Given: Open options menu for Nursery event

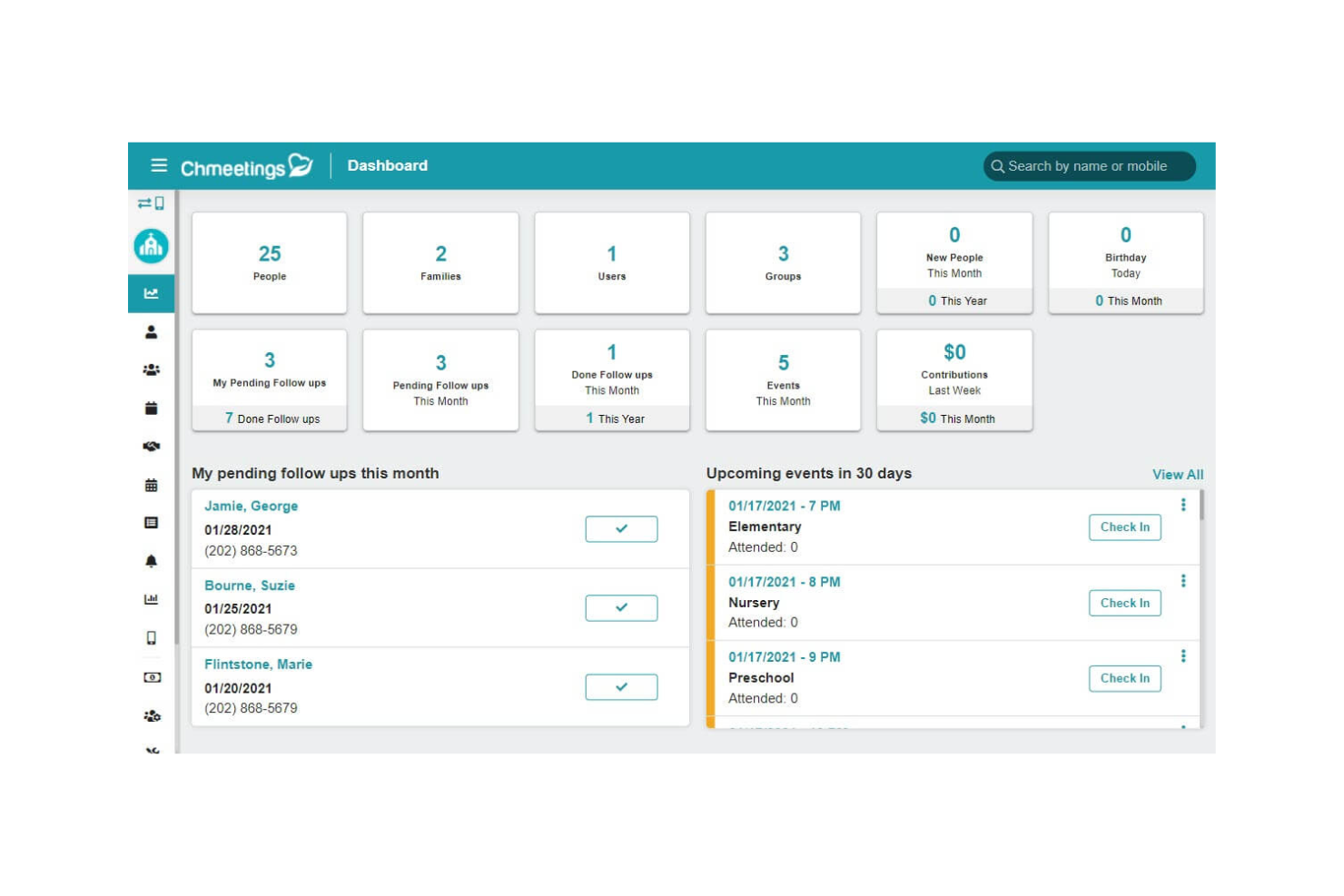Looking at the screenshot, I should coord(1183,581).
